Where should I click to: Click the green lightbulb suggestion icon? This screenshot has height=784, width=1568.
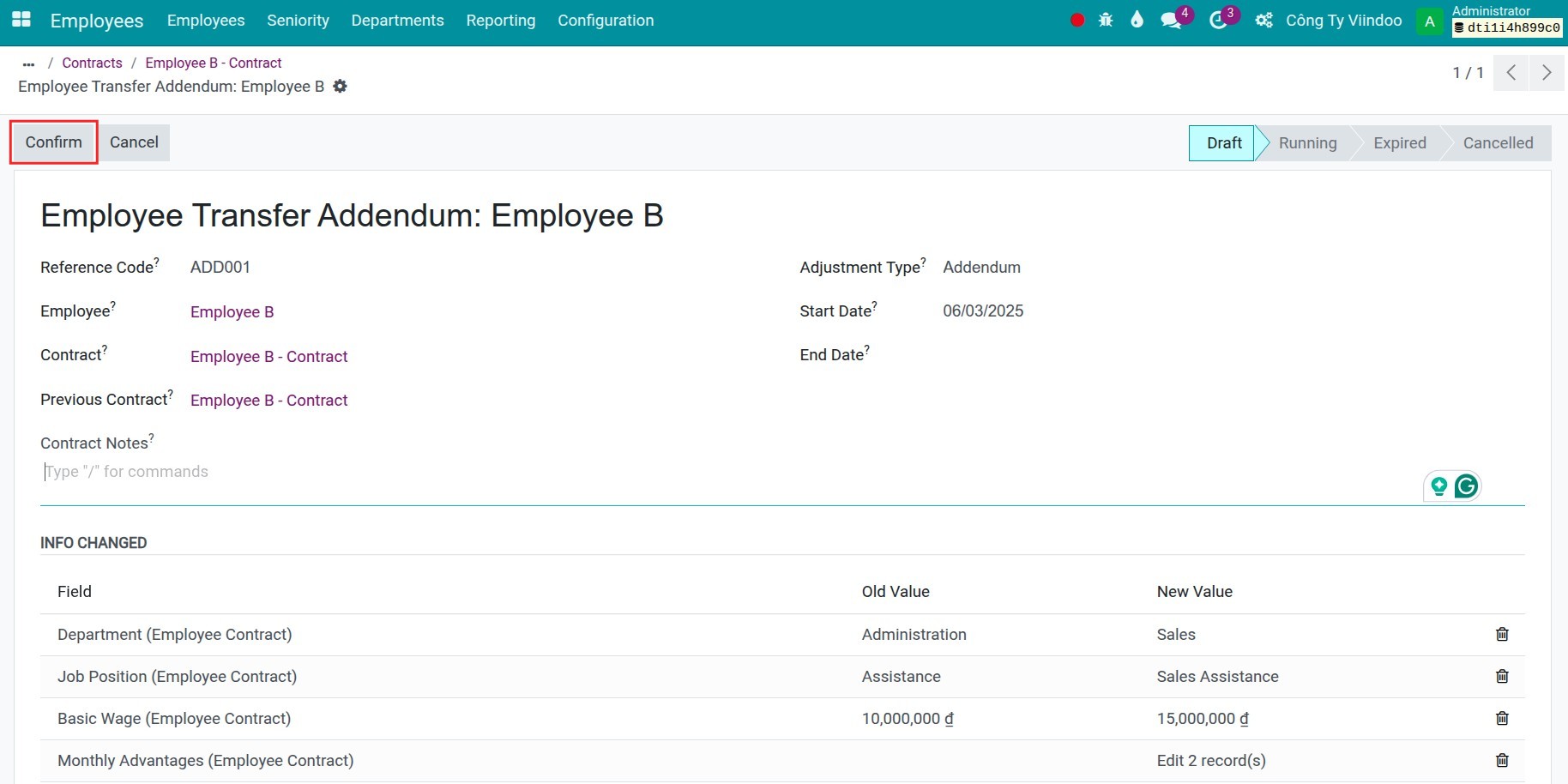pos(1438,486)
